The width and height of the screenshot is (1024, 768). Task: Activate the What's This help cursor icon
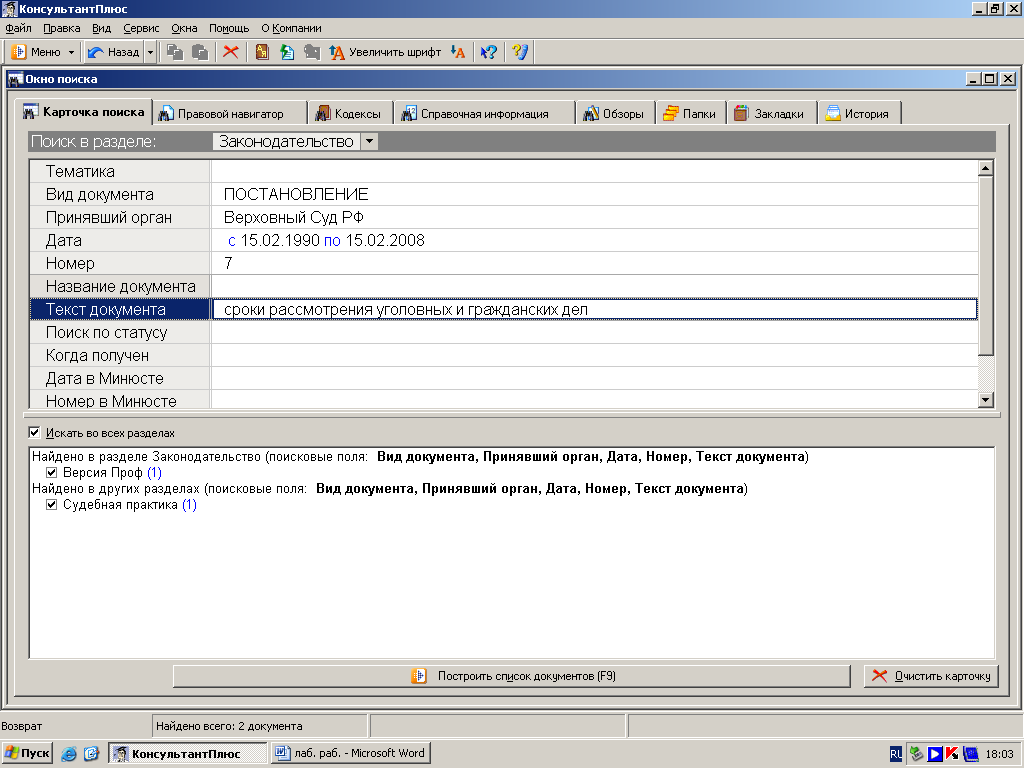[488, 52]
